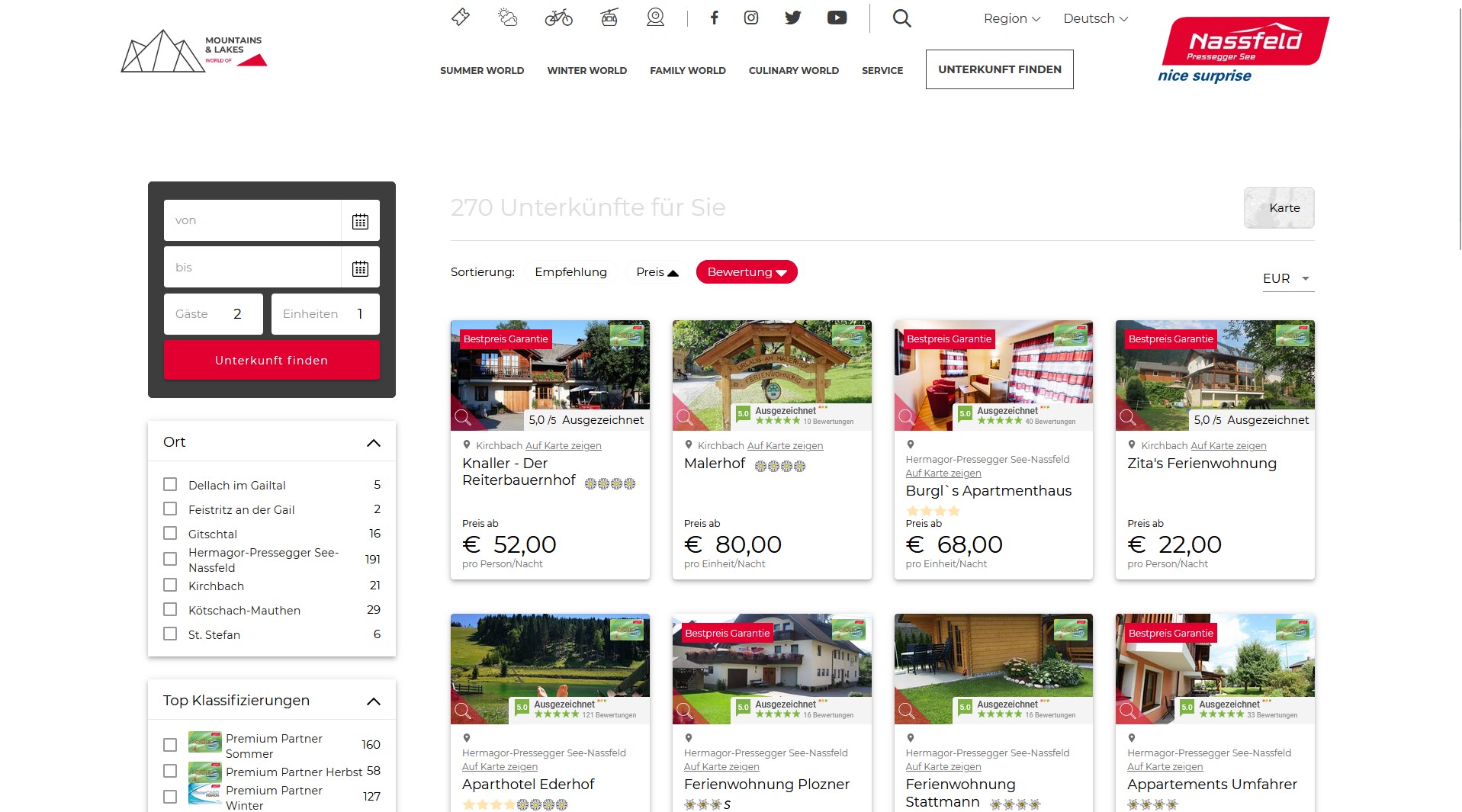Enable Premium Partner Sommer filter

tap(170, 745)
